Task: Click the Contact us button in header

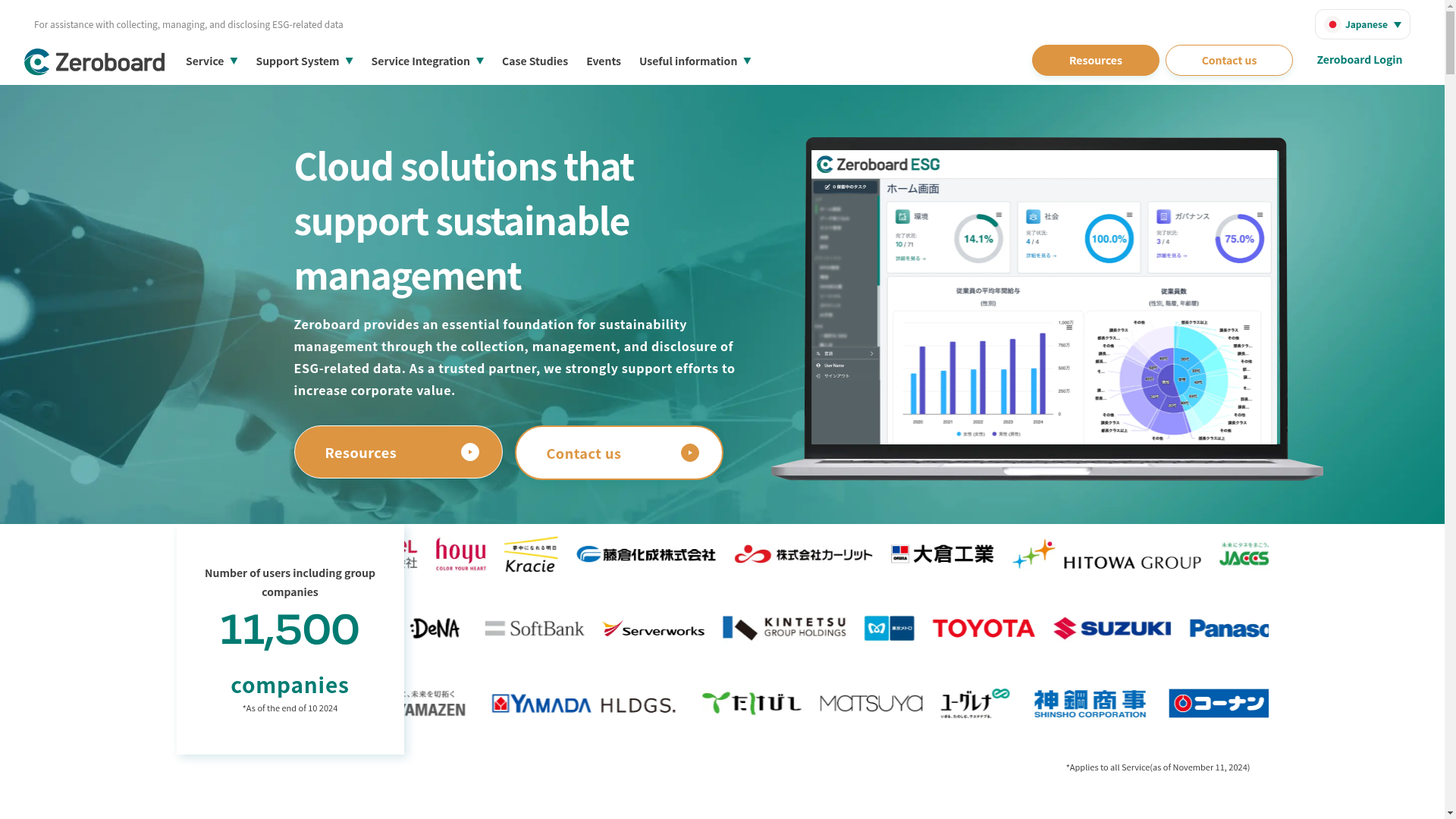Action: click(1228, 60)
